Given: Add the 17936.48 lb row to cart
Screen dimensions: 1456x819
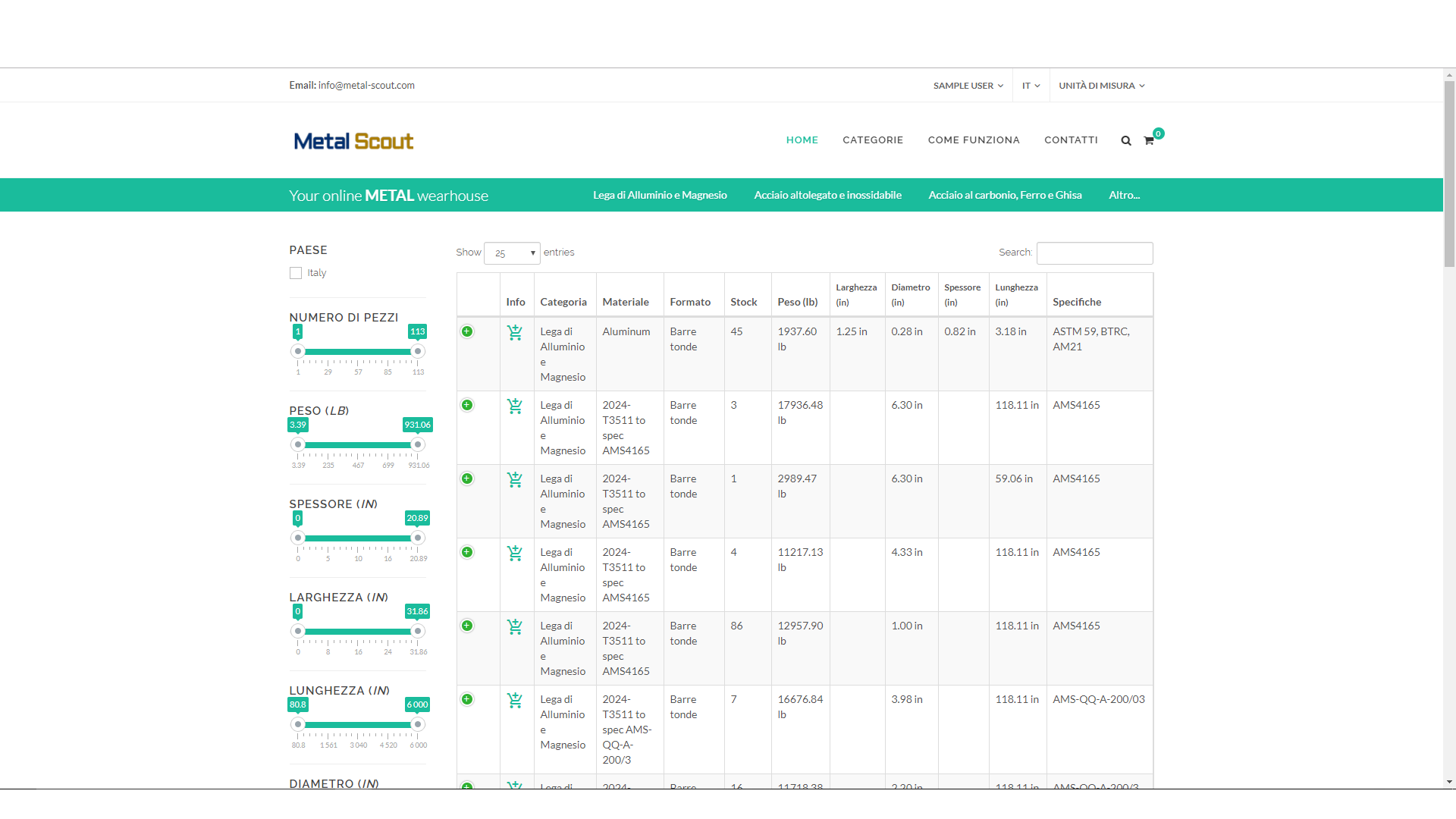Looking at the screenshot, I should (515, 406).
